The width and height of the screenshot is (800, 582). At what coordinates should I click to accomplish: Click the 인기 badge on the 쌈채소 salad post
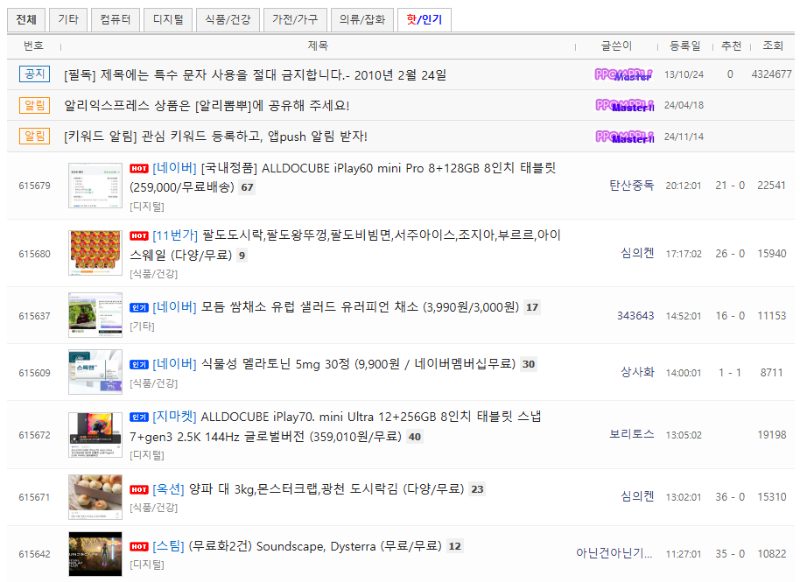pyautogui.click(x=139, y=306)
